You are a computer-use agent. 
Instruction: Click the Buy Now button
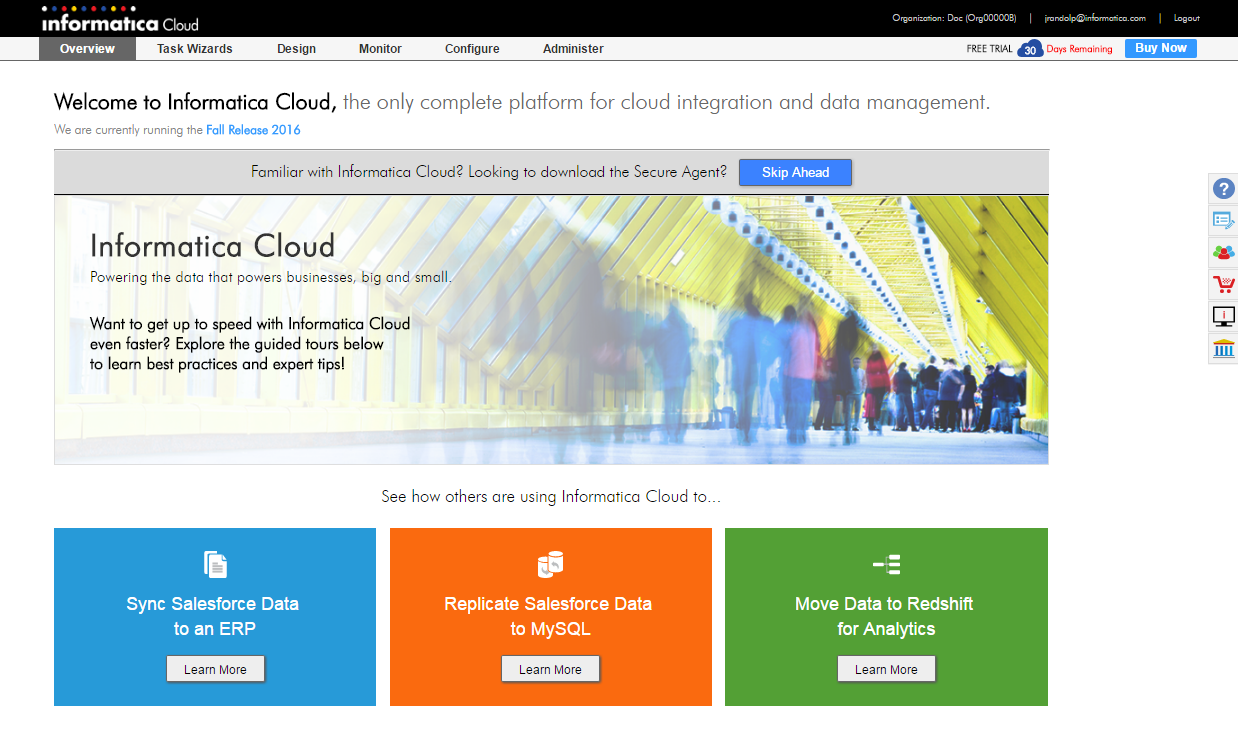pos(1160,48)
